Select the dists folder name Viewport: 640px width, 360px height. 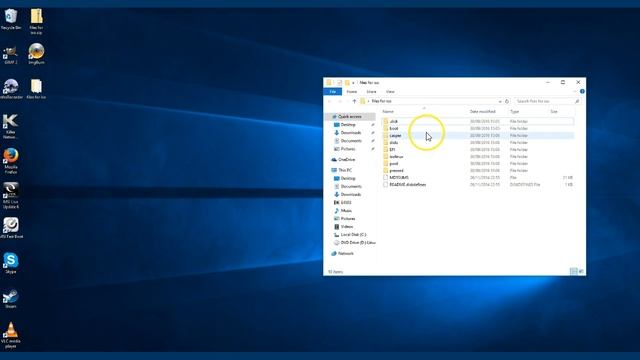(393, 143)
